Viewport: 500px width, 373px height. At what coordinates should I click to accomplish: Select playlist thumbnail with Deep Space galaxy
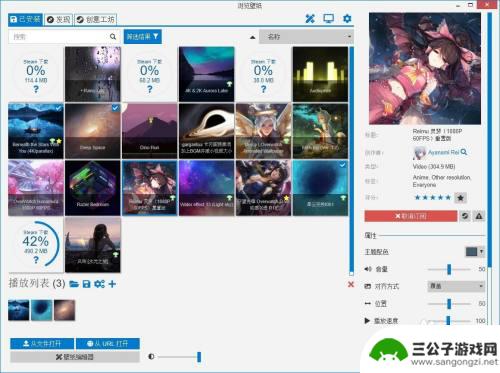tap(65, 310)
